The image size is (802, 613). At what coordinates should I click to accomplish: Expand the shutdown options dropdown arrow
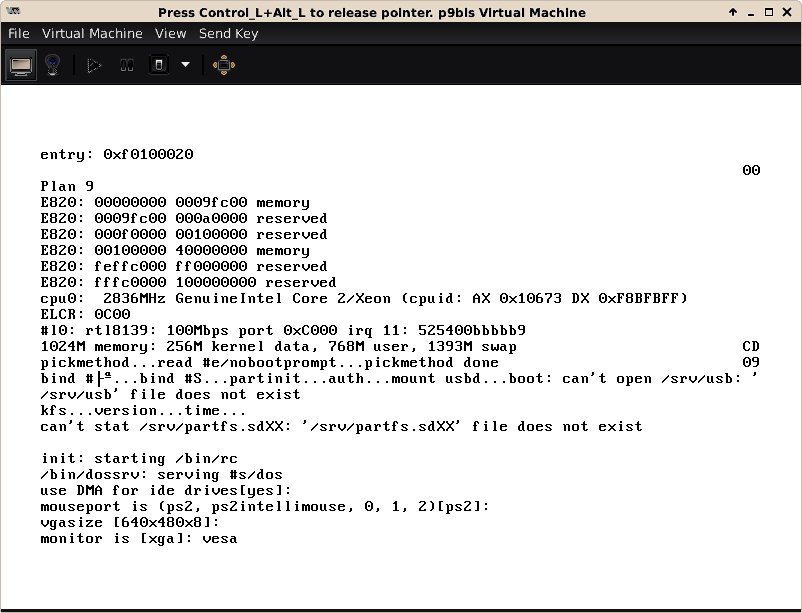pyautogui.click(x=185, y=65)
